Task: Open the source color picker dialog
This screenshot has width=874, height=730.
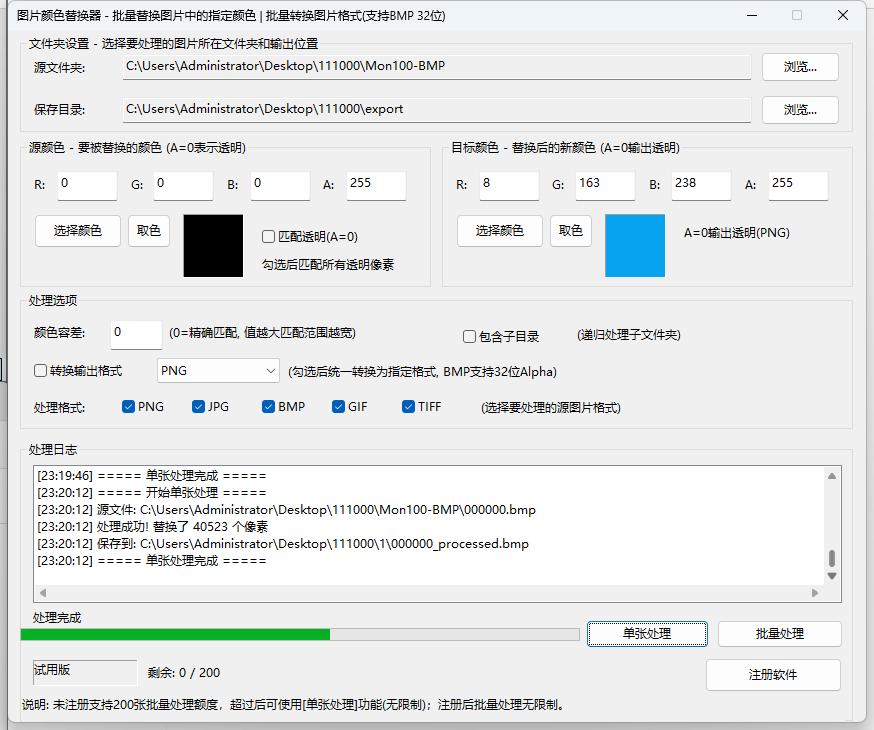Action: click(77, 230)
